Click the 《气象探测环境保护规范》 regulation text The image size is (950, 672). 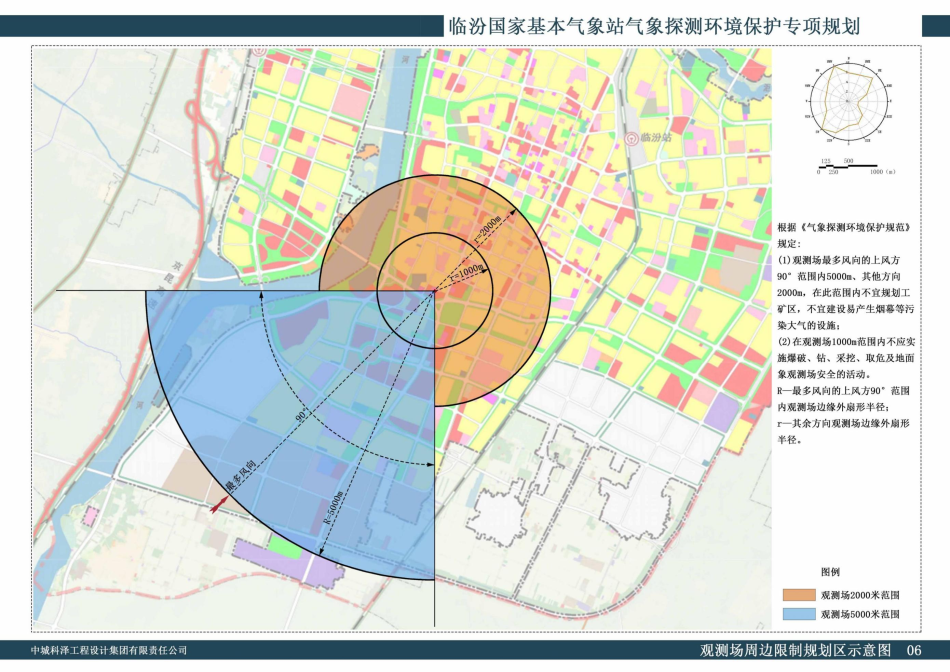[x=855, y=228]
